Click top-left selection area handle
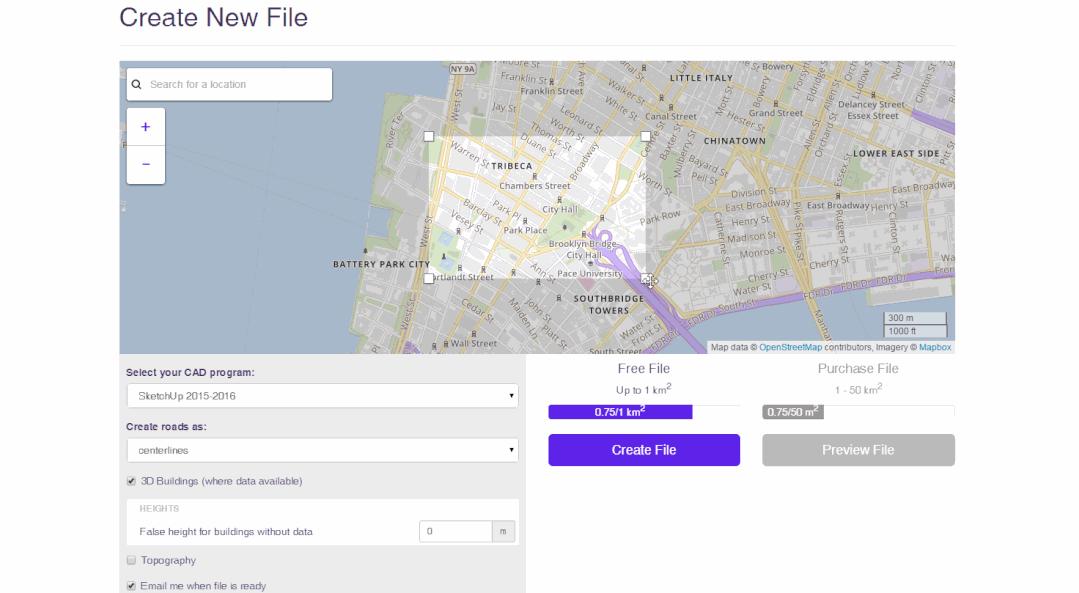The width and height of the screenshot is (1079, 593). click(429, 136)
